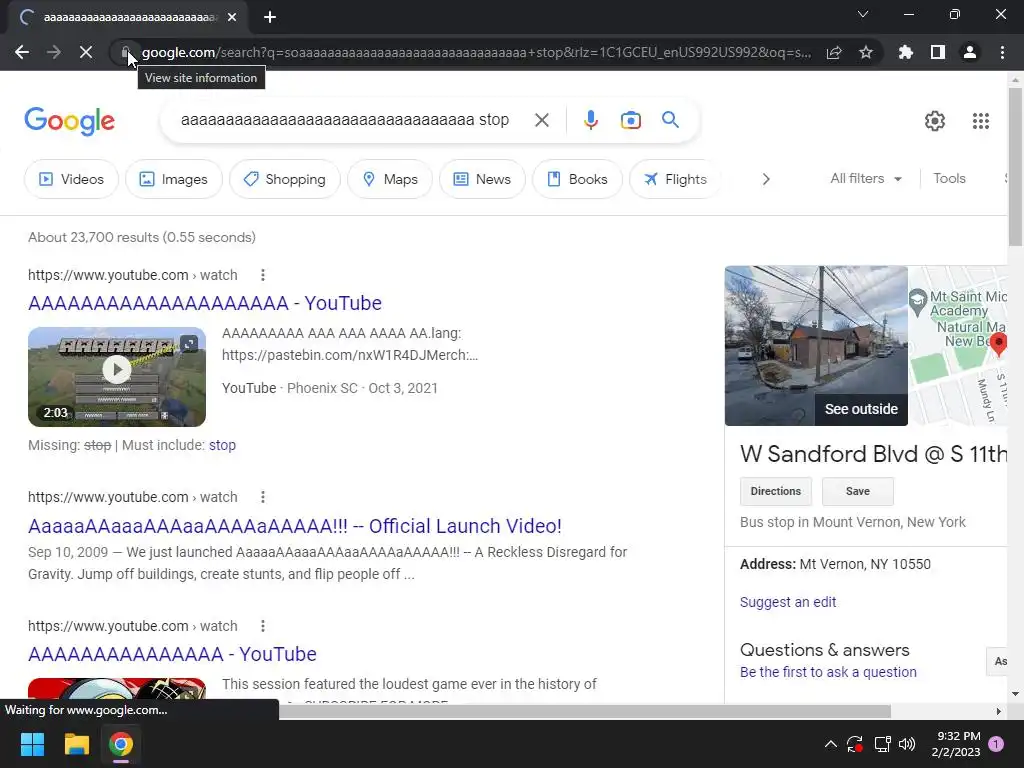Open the search Tools option
Image resolution: width=1024 pixels, height=768 pixels.
[x=949, y=178]
